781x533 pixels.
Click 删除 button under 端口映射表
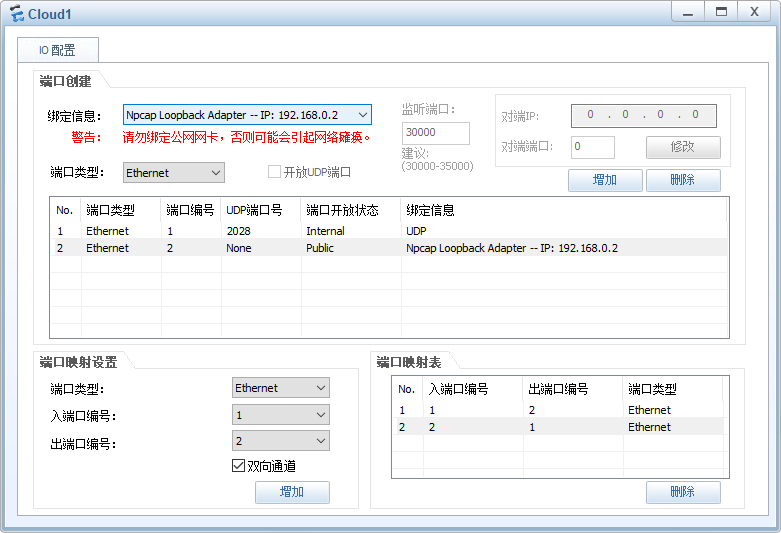(683, 492)
